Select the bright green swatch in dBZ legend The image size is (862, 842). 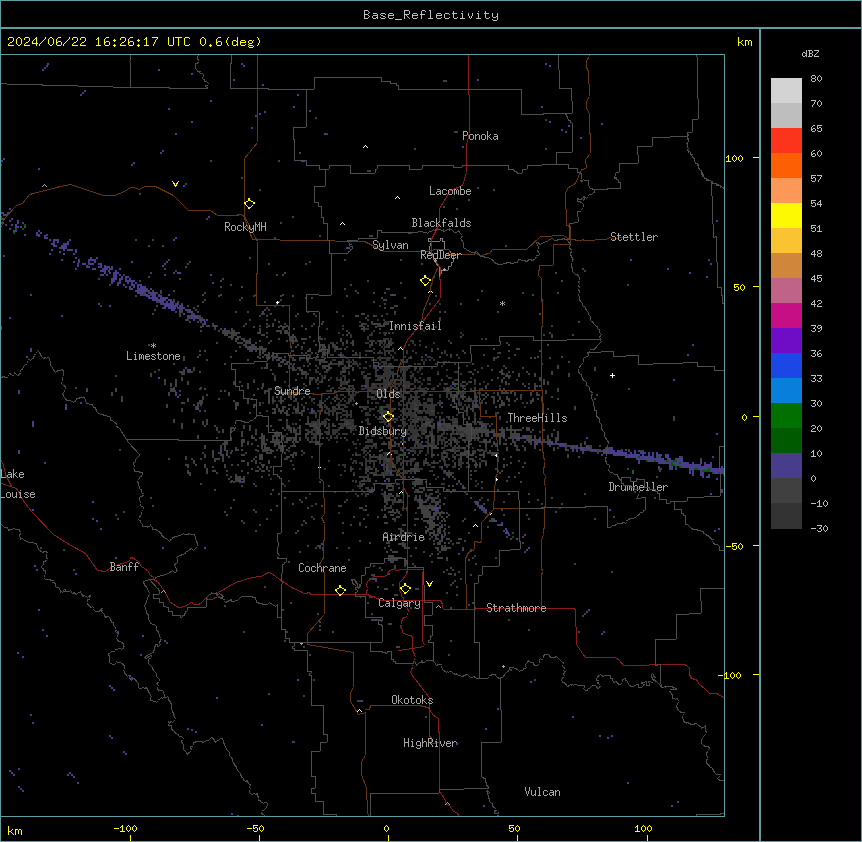786,416
